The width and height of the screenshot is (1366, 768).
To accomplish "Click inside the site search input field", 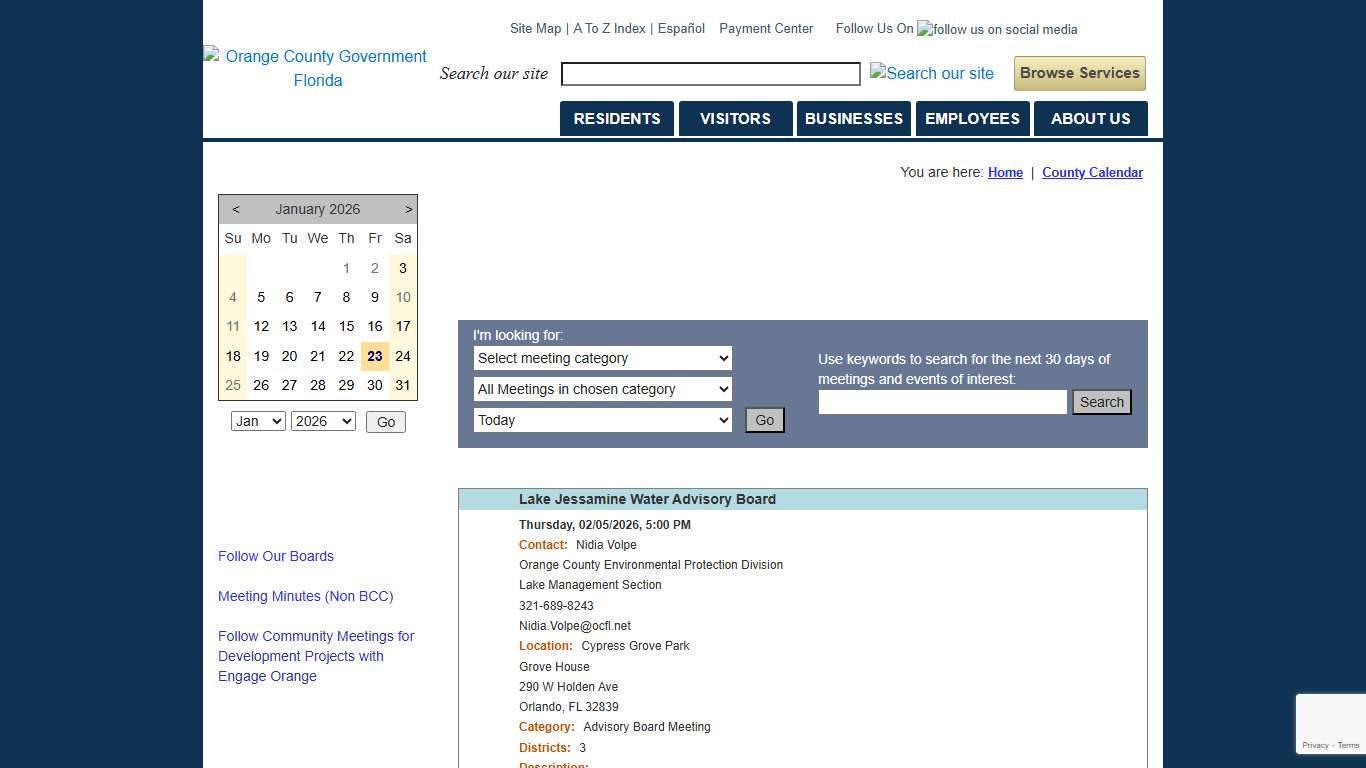I will (710, 73).
